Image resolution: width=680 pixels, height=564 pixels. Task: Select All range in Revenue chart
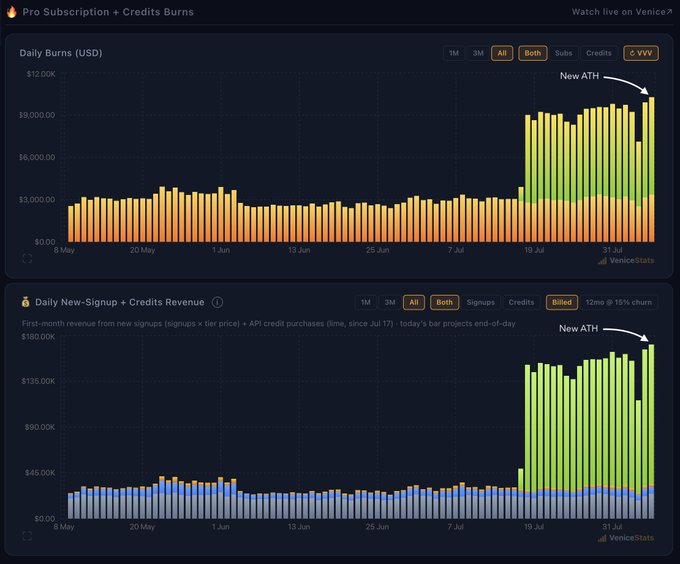pos(414,302)
